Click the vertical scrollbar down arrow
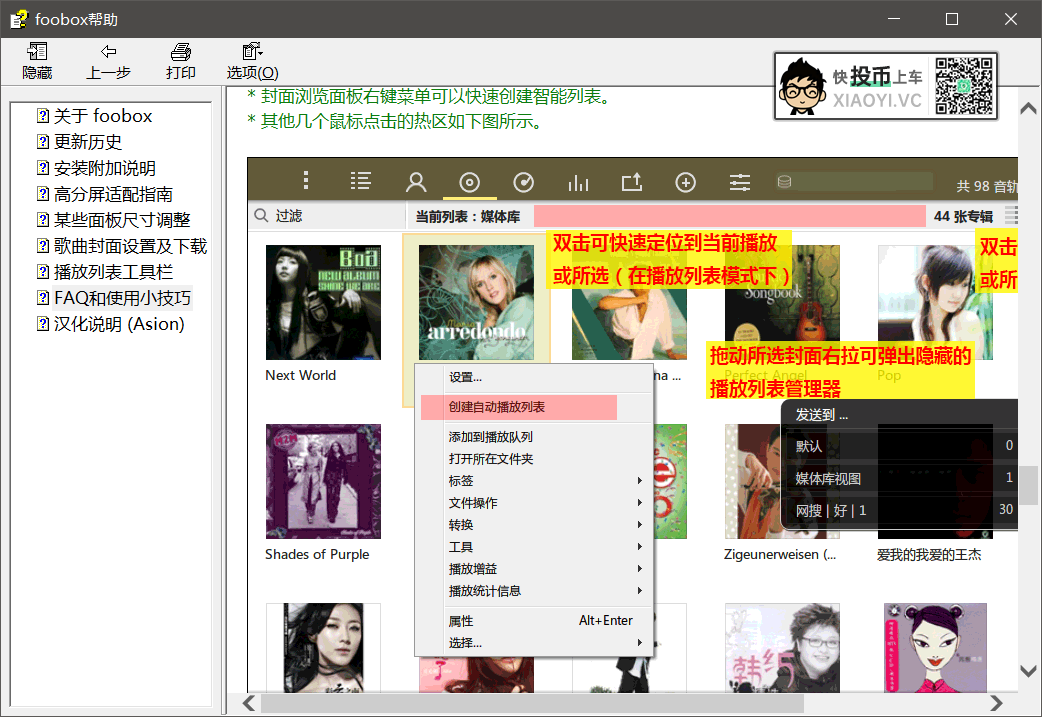Image resolution: width=1042 pixels, height=717 pixels. (x=1029, y=671)
